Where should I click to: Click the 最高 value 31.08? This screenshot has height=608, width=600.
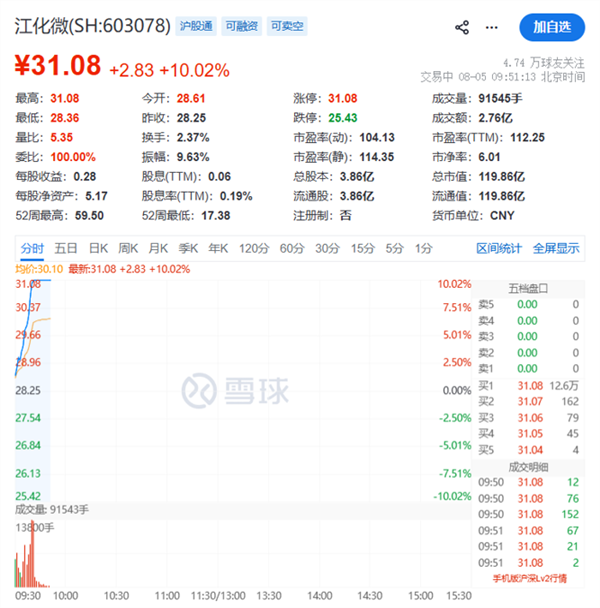(x=64, y=98)
